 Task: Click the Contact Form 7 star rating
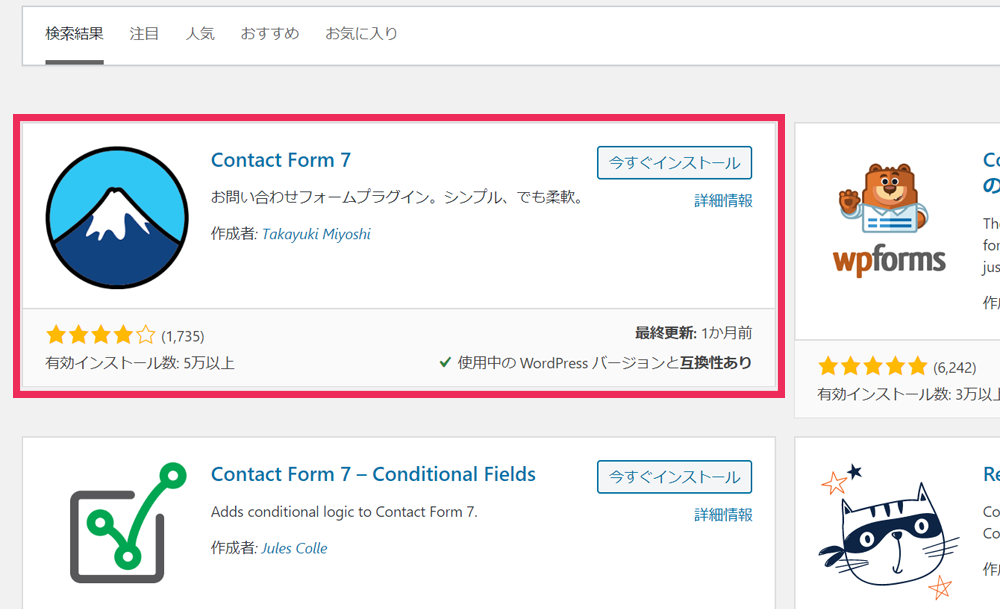click(x=101, y=335)
